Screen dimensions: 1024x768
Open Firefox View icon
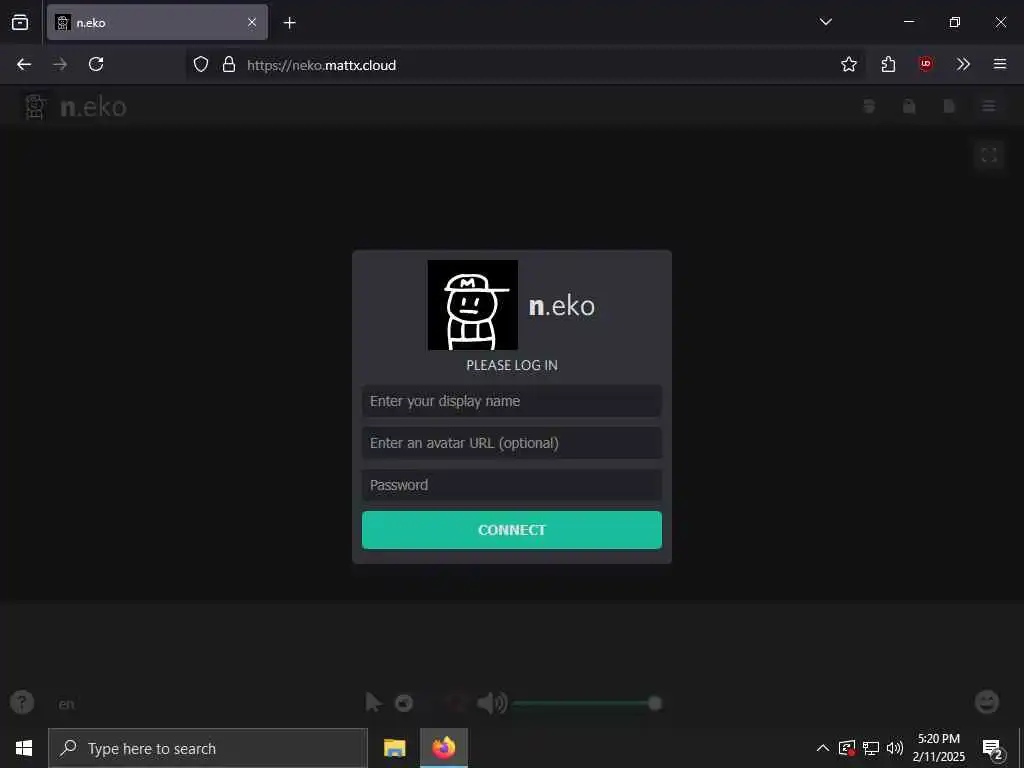click(x=20, y=23)
